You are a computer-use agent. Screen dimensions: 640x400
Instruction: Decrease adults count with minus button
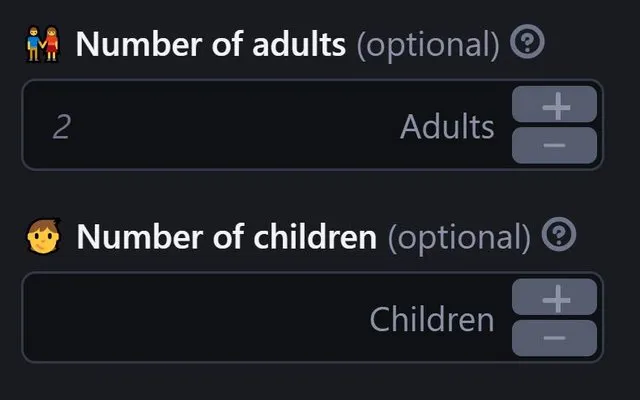click(554, 145)
